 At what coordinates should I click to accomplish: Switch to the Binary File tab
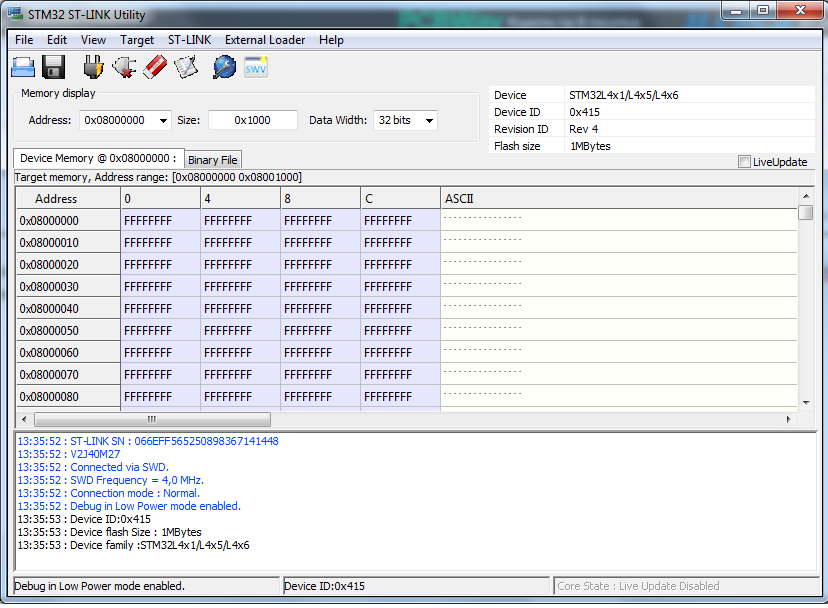click(x=213, y=160)
